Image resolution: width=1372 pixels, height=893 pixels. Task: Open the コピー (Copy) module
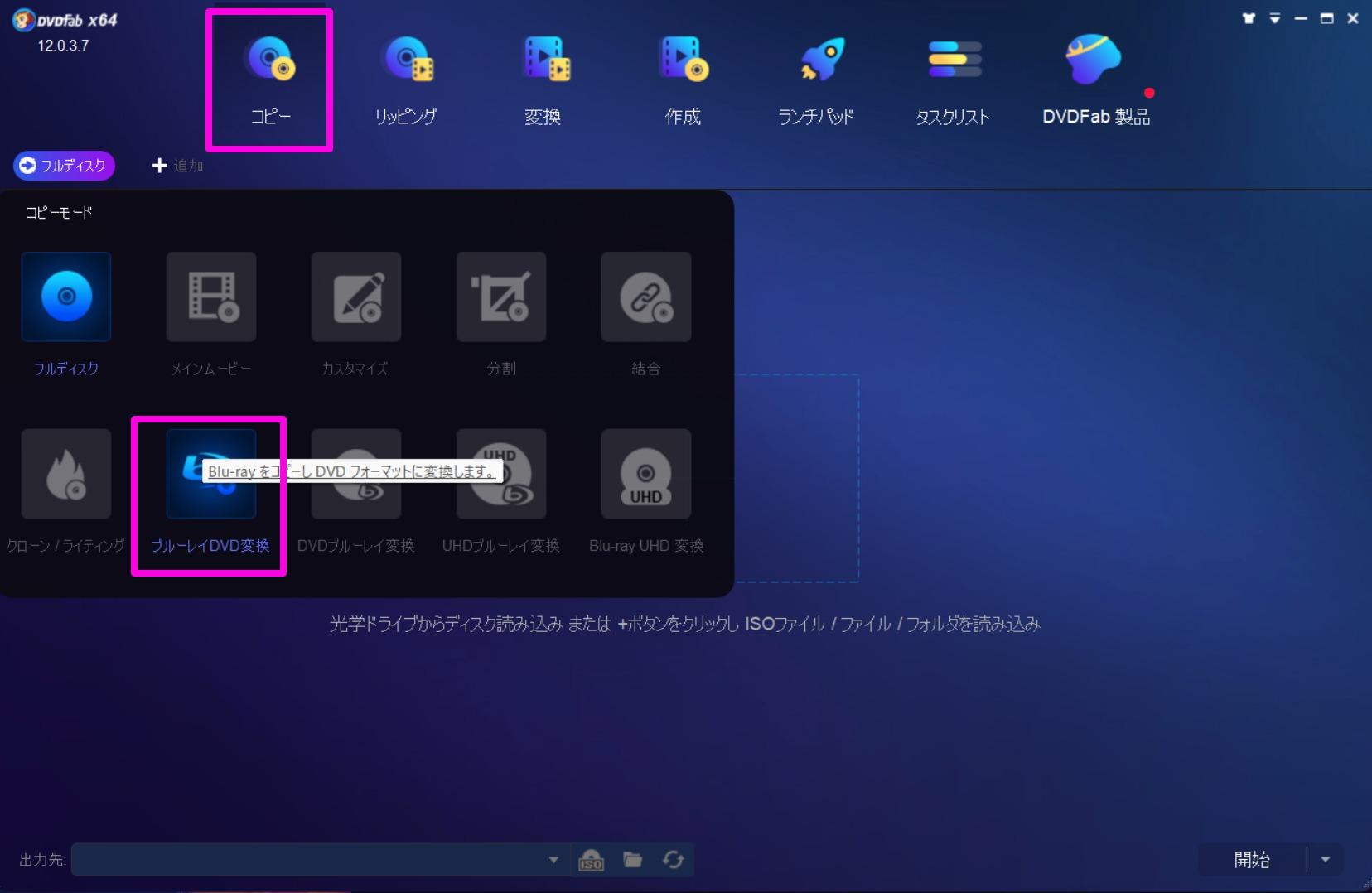(x=270, y=80)
